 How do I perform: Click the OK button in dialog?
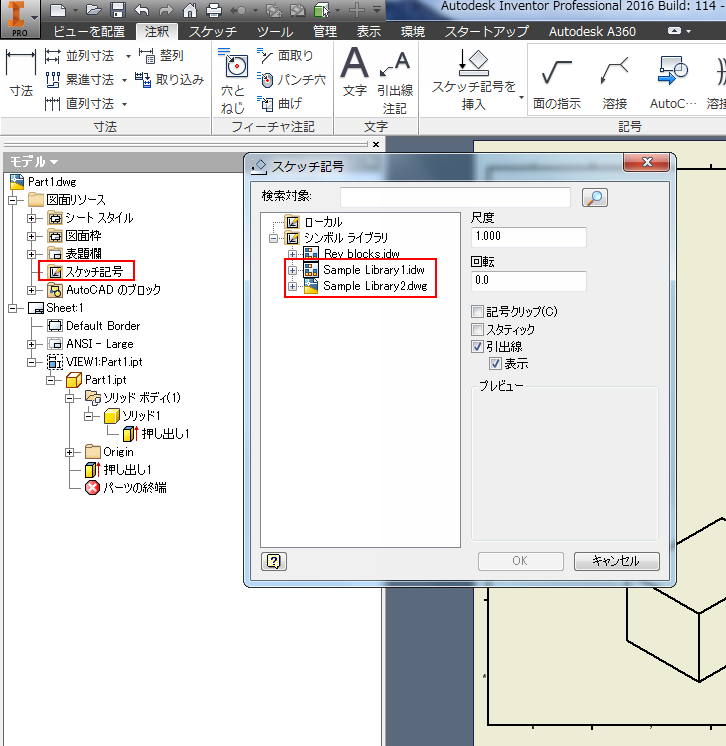pyautogui.click(x=520, y=561)
